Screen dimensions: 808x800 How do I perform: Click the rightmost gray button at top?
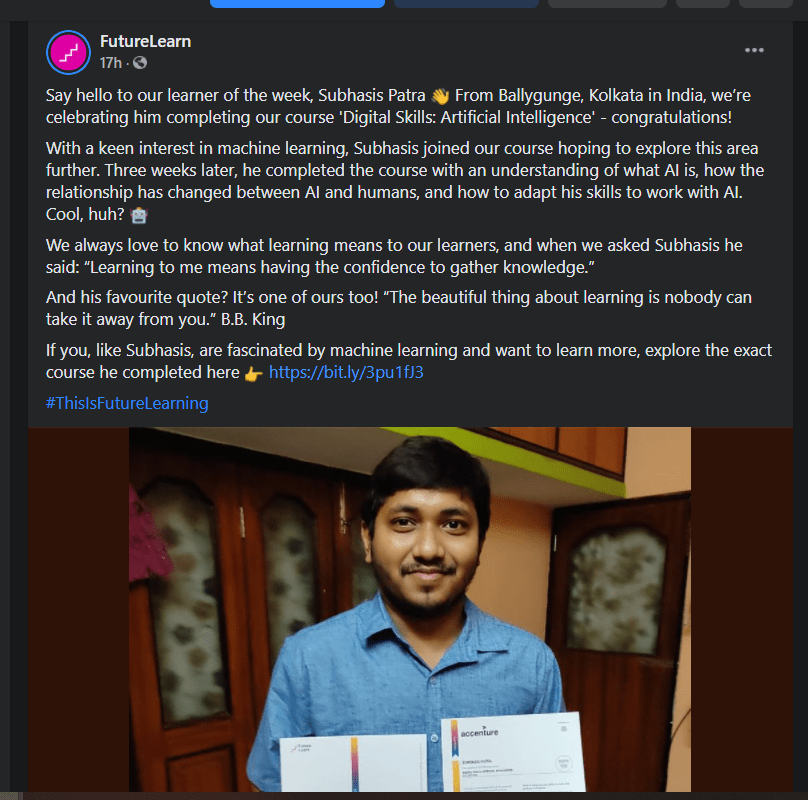pos(765,4)
